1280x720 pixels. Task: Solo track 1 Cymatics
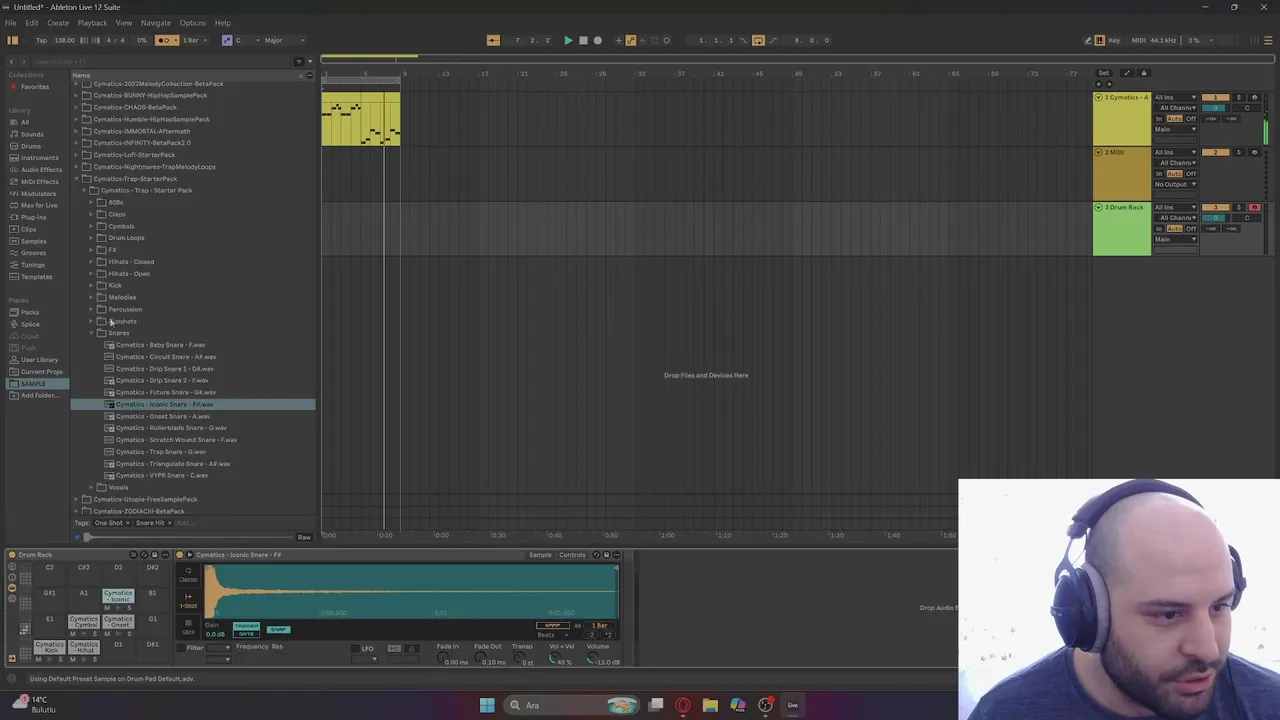(1239, 98)
